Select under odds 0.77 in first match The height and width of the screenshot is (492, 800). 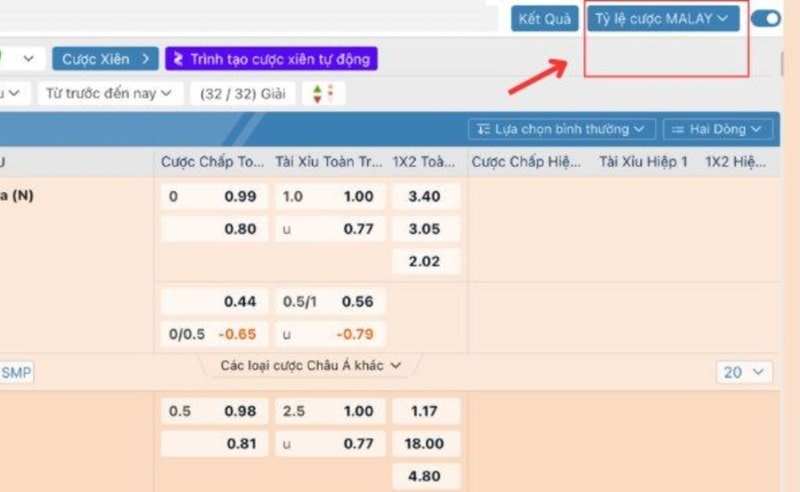[x=330, y=229]
